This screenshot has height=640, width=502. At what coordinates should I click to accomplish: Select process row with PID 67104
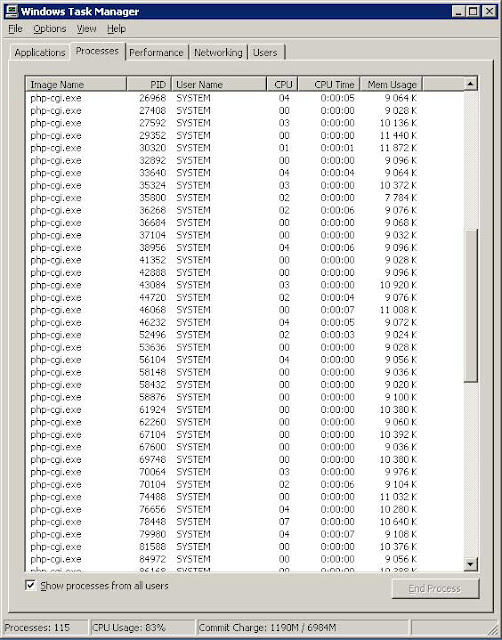pyautogui.click(x=245, y=434)
